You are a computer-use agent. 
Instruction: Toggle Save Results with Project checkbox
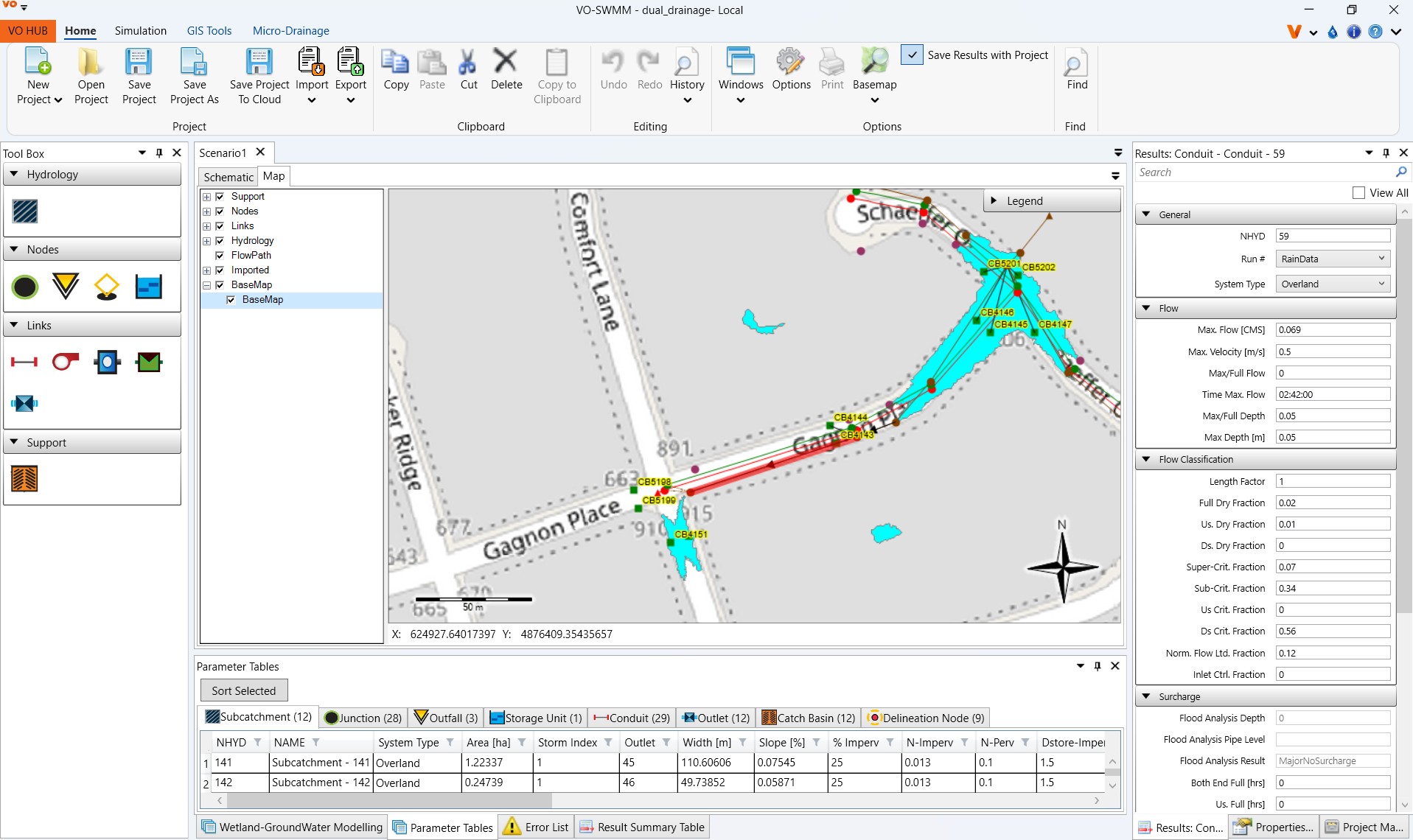point(912,55)
